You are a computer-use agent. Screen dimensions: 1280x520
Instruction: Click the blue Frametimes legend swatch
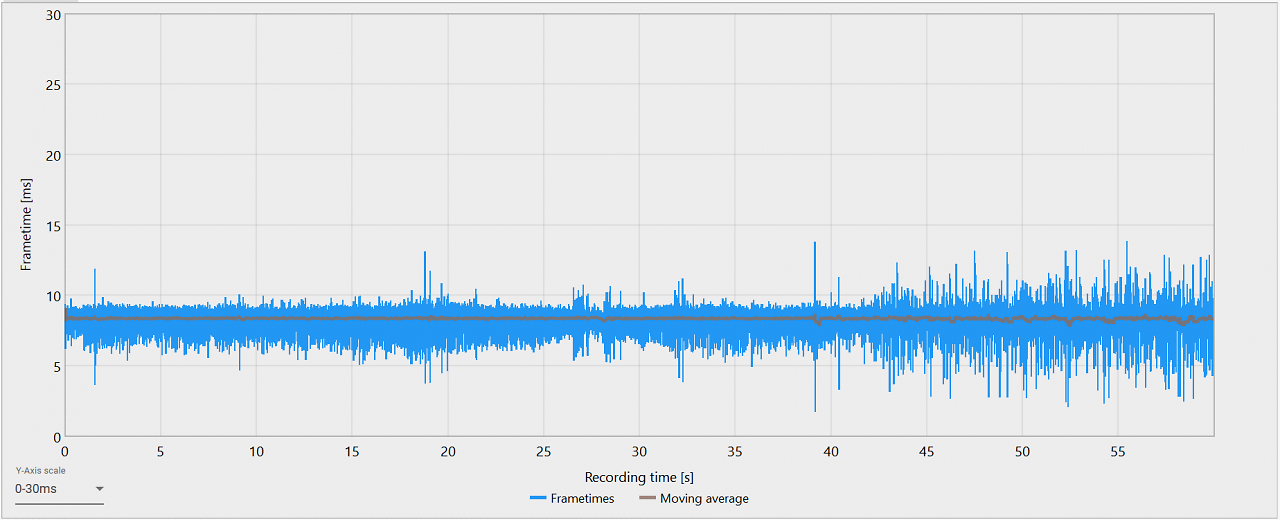tap(538, 498)
